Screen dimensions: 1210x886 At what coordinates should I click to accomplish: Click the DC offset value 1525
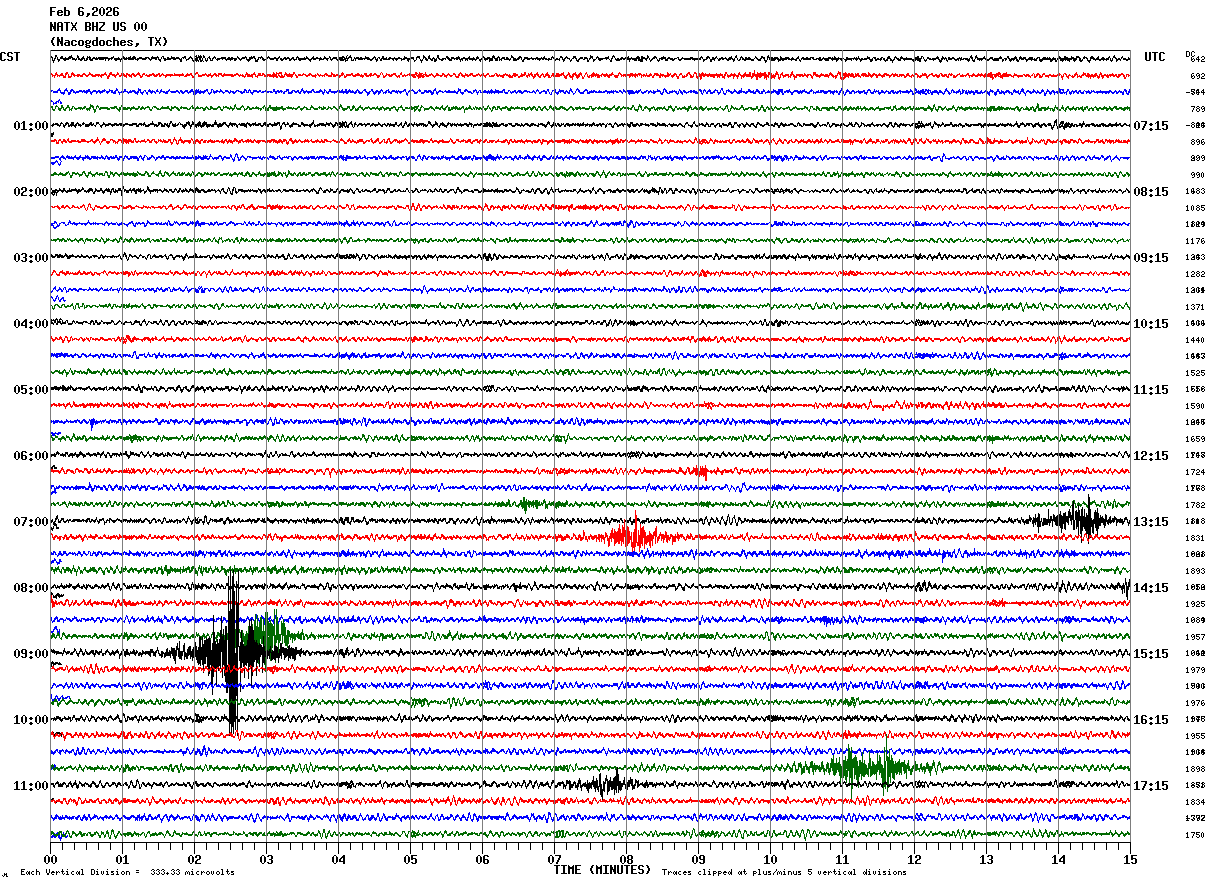coord(1196,373)
